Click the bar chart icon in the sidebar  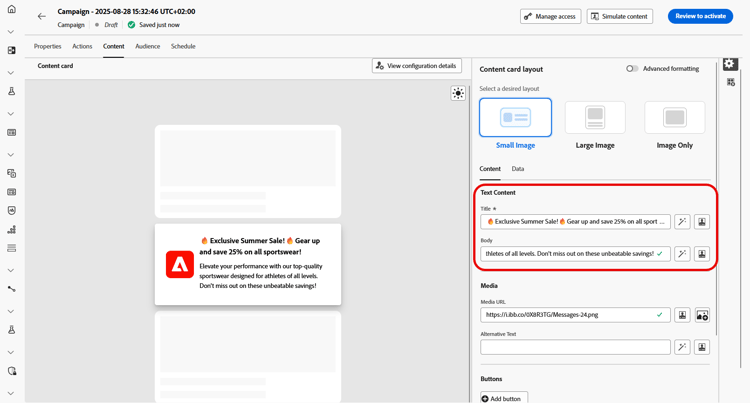11,229
